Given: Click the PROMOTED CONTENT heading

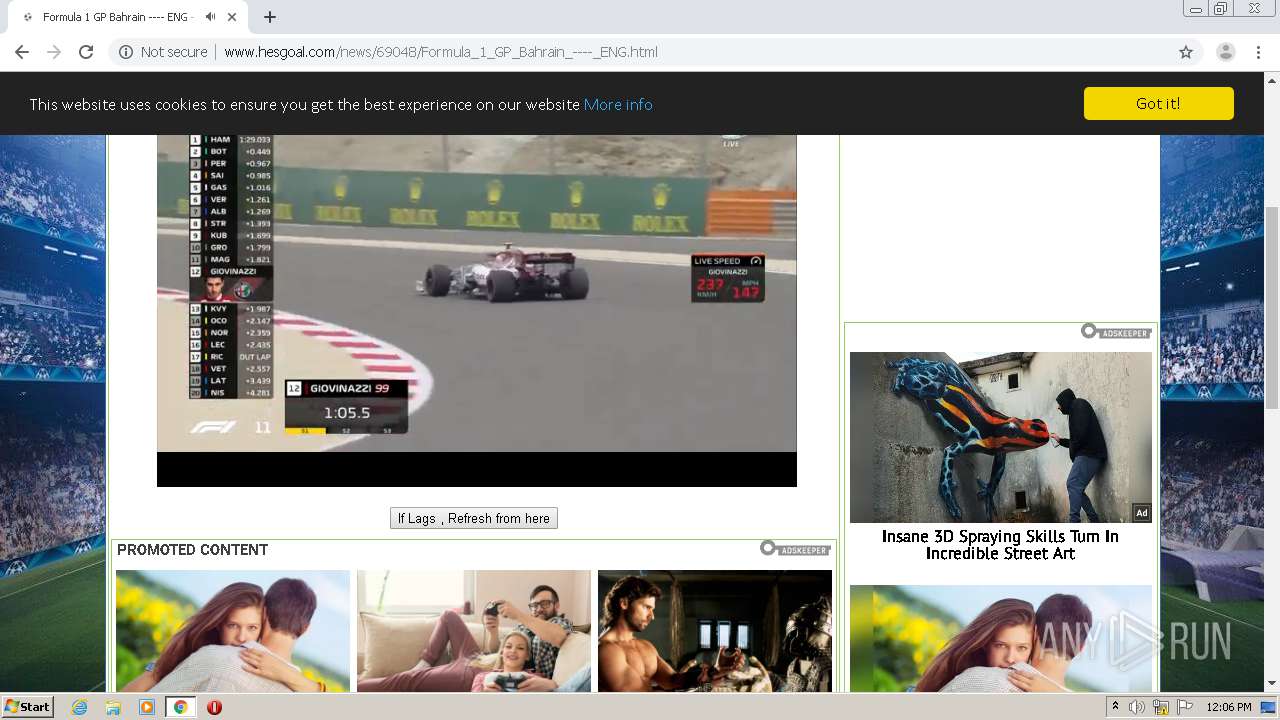Looking at the screenshot, I should pos(192,550).
